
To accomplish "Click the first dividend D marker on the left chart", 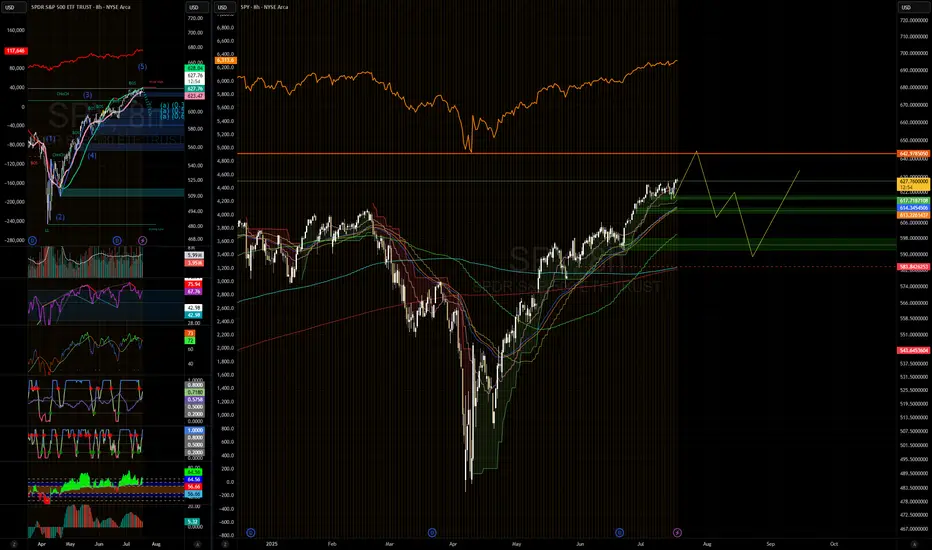I will point(32,240).
